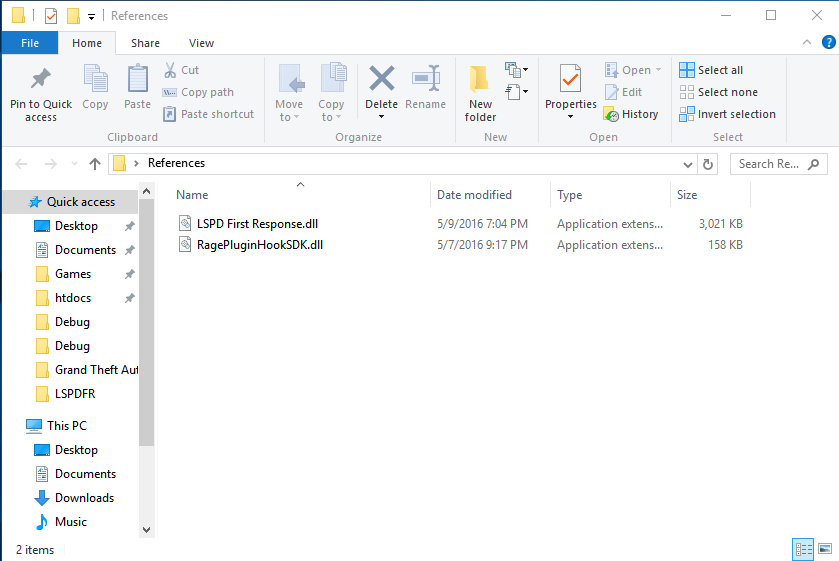Switch to the View ribbon tab
Screen dimensions: 839x561
[x=201, y=43]
